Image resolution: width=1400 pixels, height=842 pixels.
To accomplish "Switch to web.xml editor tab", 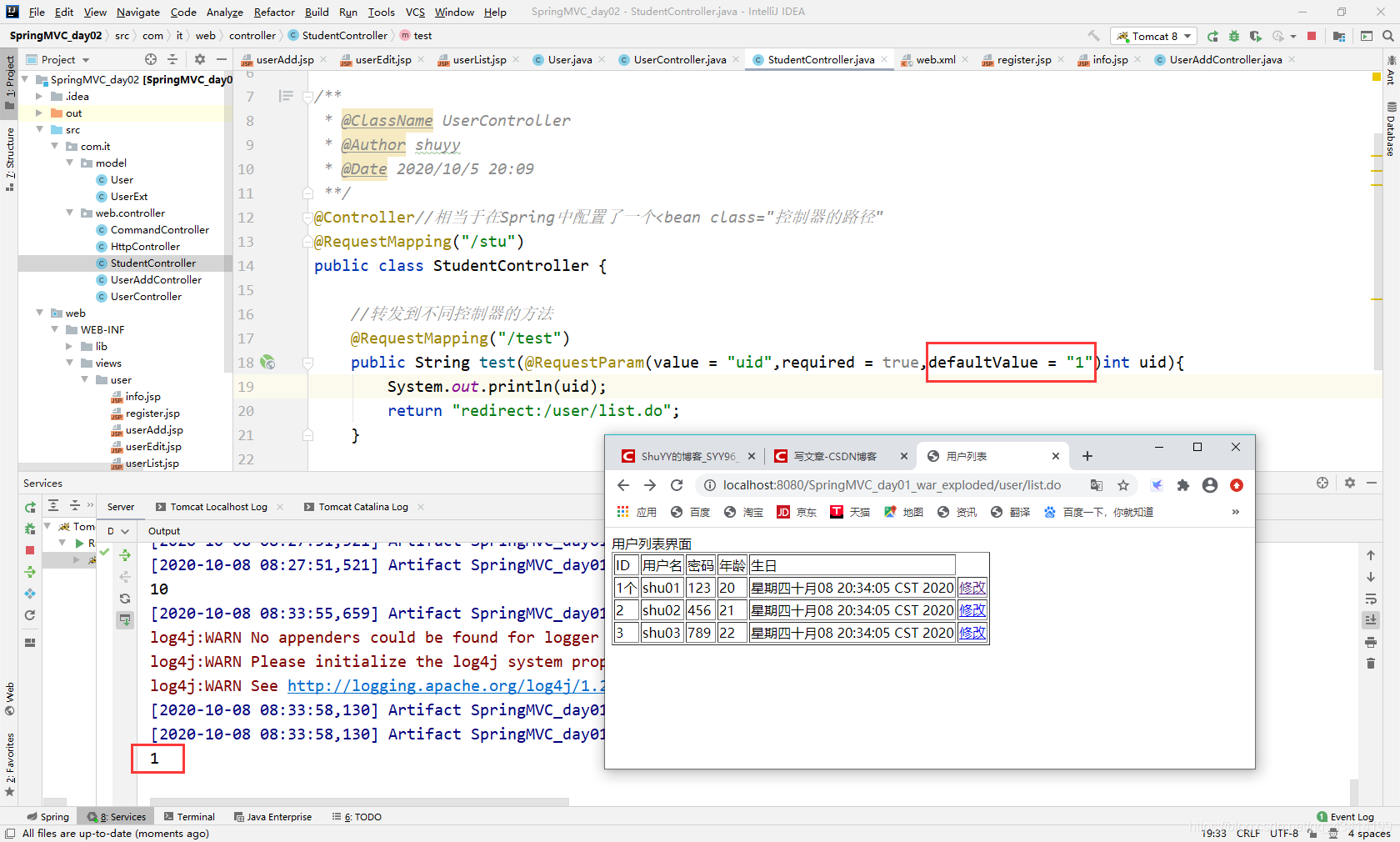I will coord(935,59).
